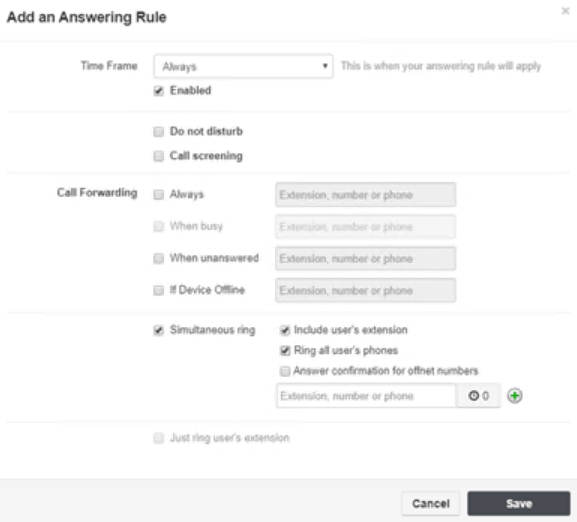Close the Add an Answering Rule dialog

565,11
